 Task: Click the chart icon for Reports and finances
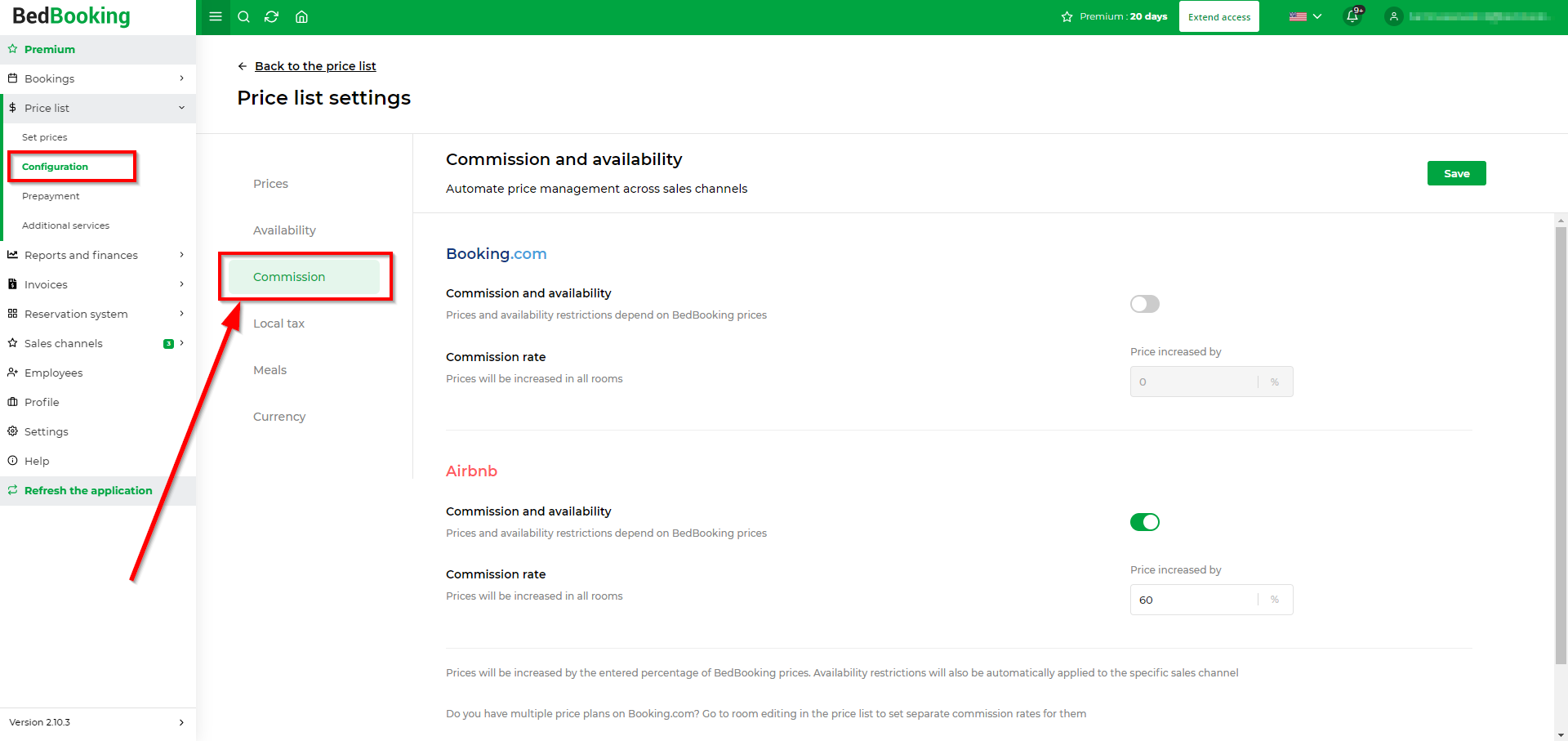(12, 255)
